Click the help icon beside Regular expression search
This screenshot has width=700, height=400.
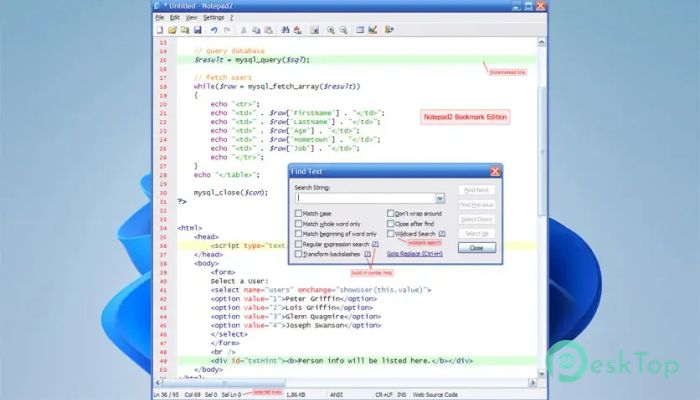(x=375, y=244)
